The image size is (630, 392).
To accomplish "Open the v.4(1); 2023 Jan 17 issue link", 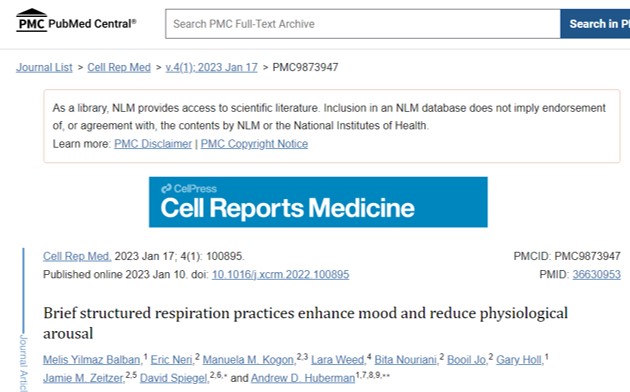I will click(211, 67).
